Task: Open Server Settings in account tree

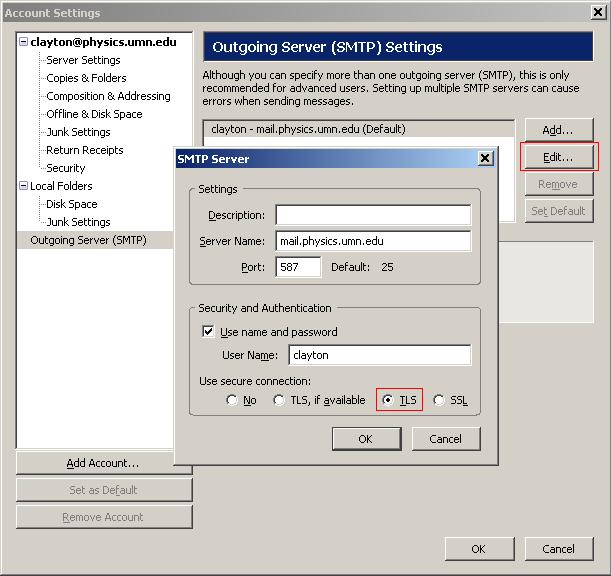Action: 83,60
